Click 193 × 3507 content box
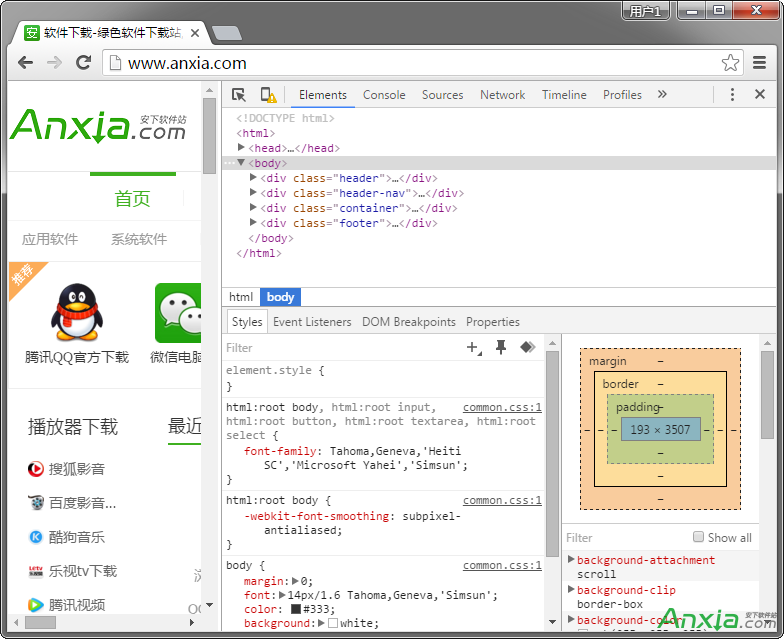The image size is (784, 639). click(660, 430)
